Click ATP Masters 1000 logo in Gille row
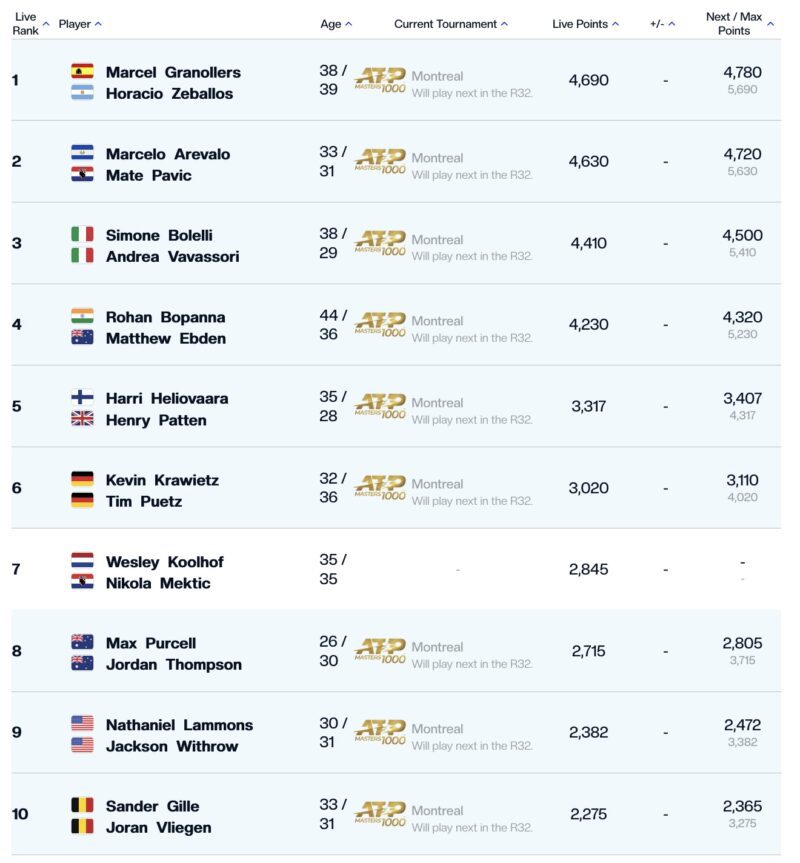Screen dimensions: 800x863 380,814
